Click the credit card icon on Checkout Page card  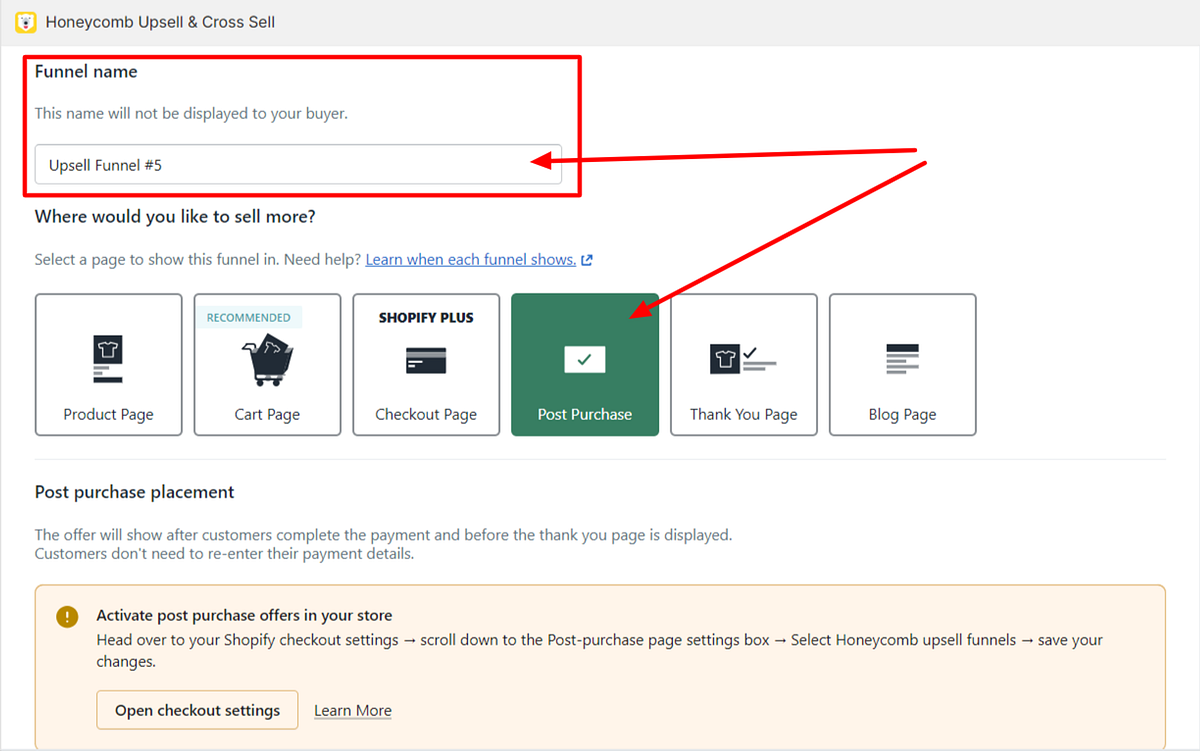426,359
